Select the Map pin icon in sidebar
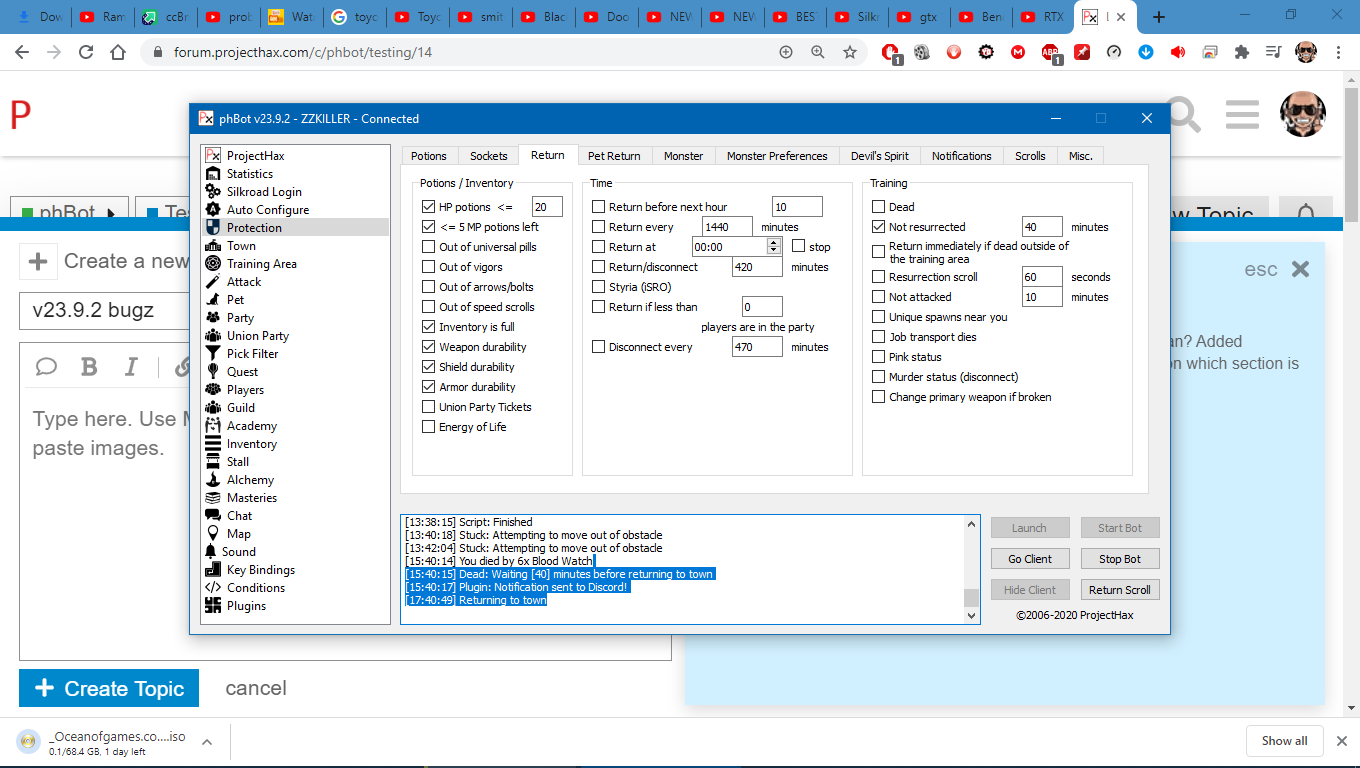This screenshot has height=768, width=1360. [x=212, y=534]
